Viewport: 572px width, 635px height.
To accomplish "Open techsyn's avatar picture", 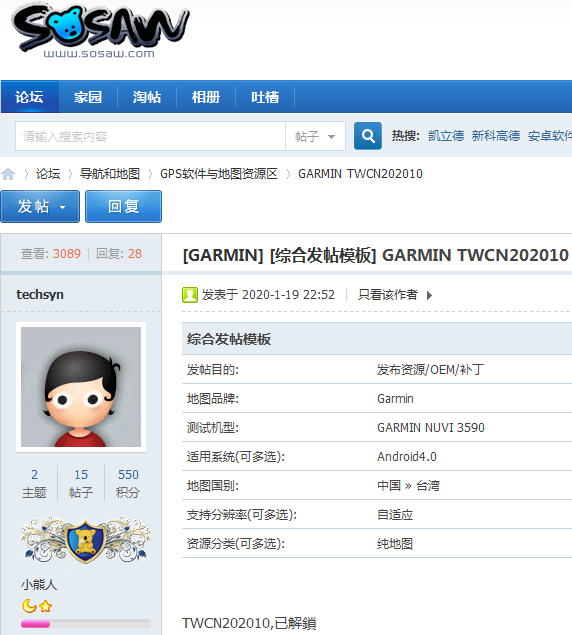I will [x=81, y=387].
